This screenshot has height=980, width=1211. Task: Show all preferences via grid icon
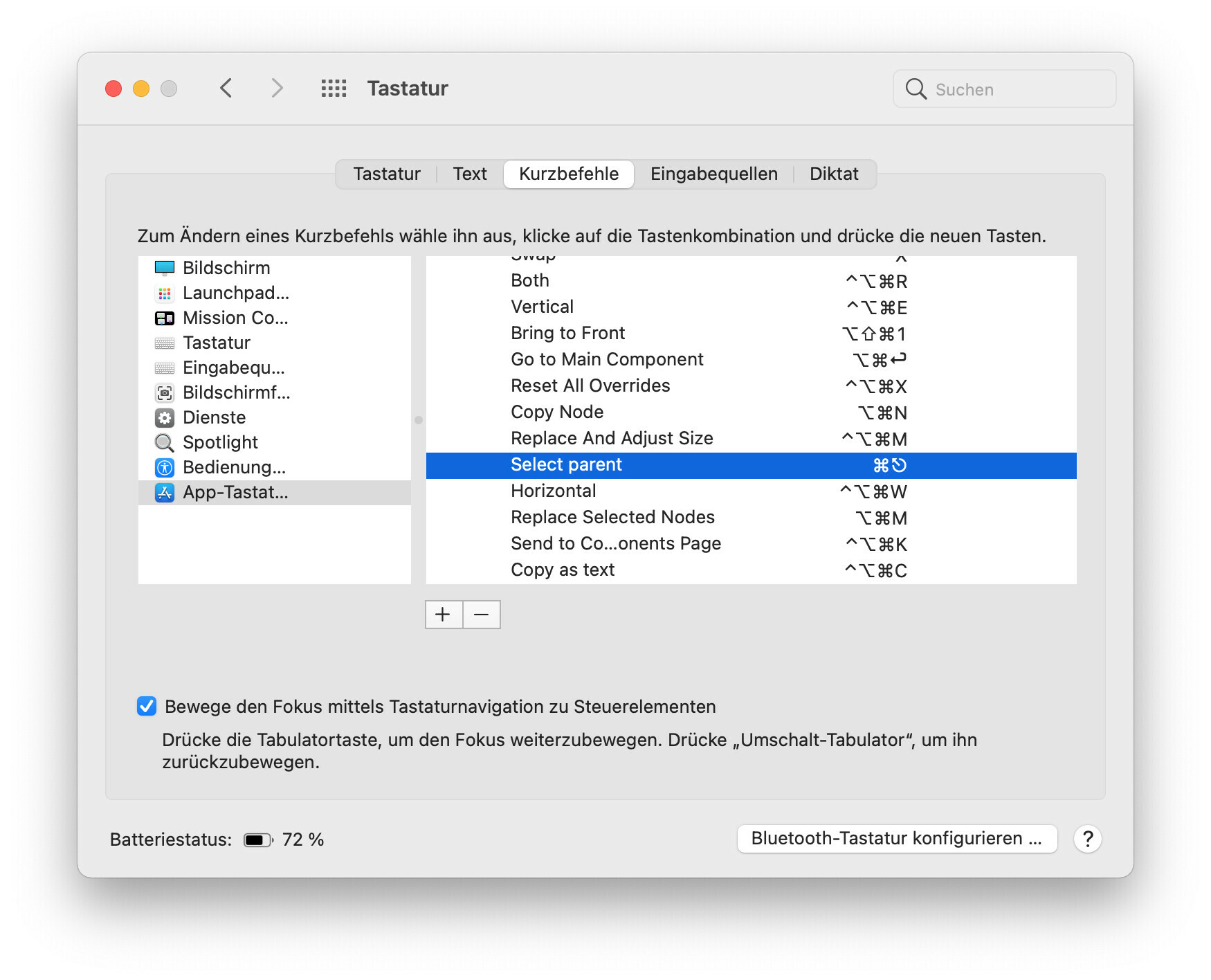click(x=334, y=88)
